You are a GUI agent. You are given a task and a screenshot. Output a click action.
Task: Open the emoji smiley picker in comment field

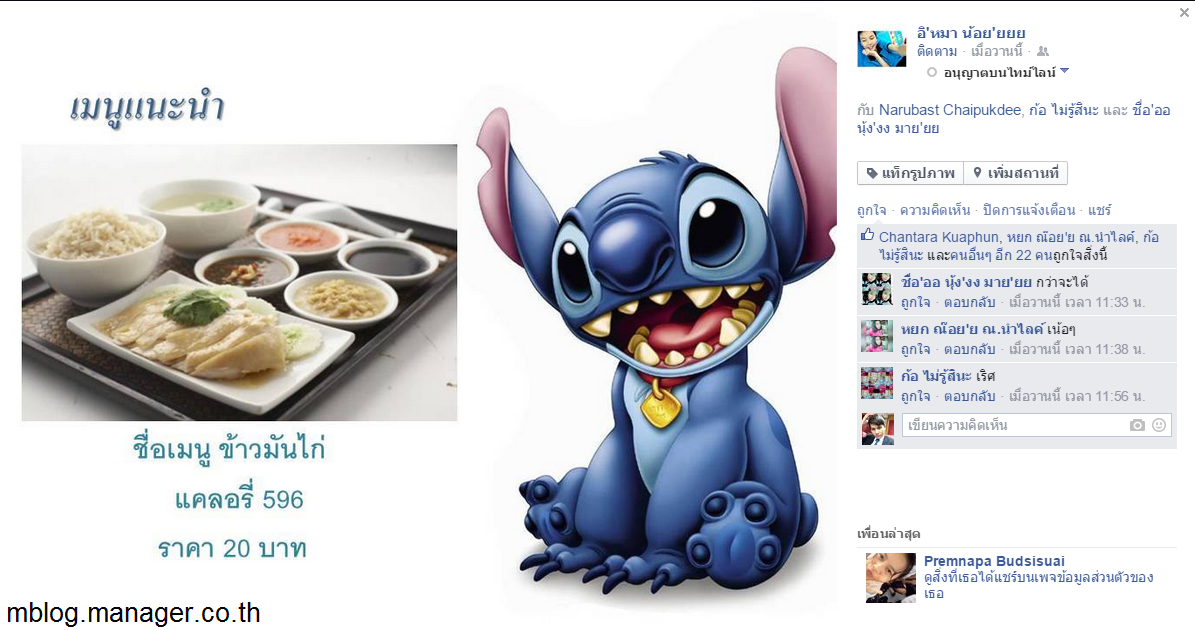tap(1158, 425)
